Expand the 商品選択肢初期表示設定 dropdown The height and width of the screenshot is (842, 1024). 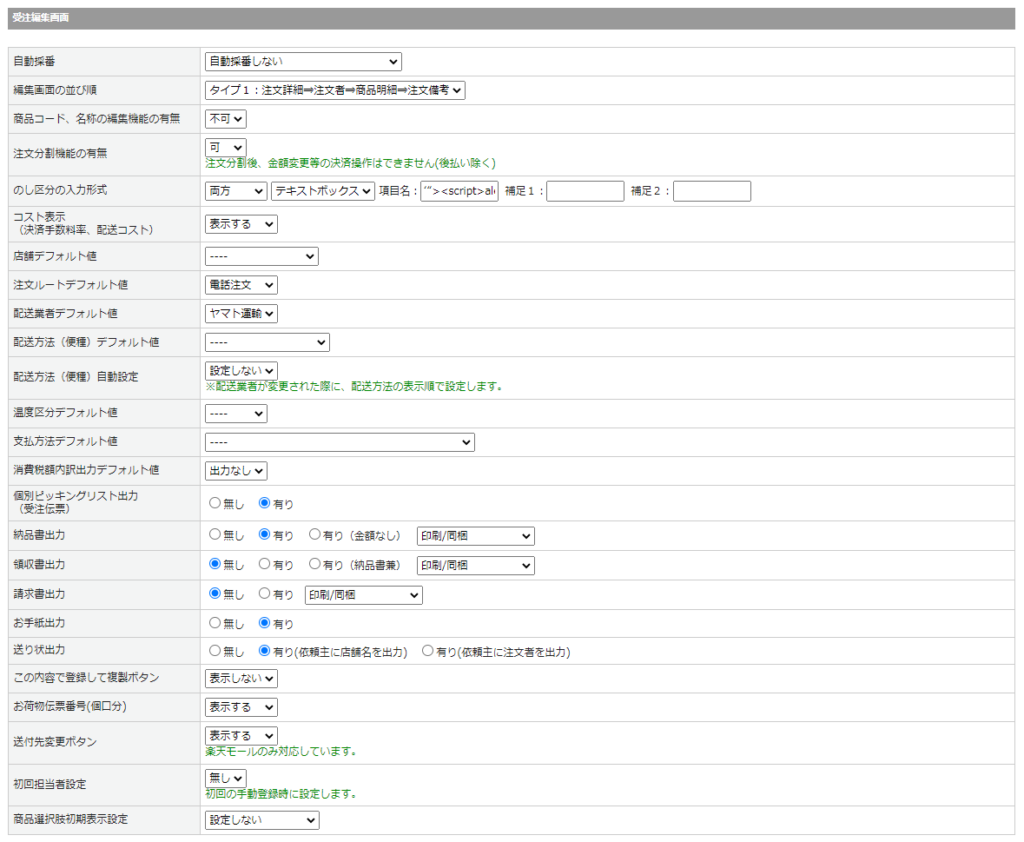261,820
